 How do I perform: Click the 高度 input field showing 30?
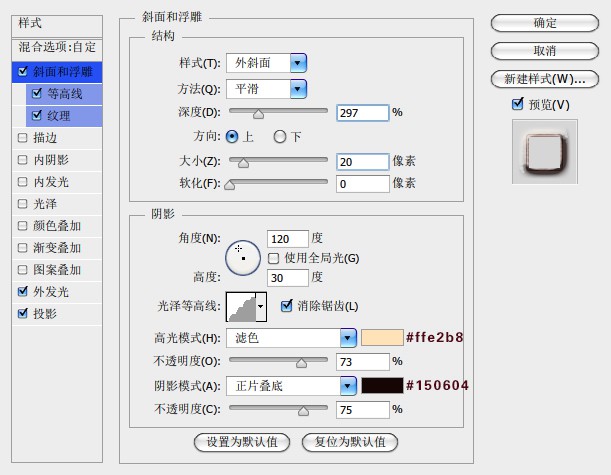288,278
